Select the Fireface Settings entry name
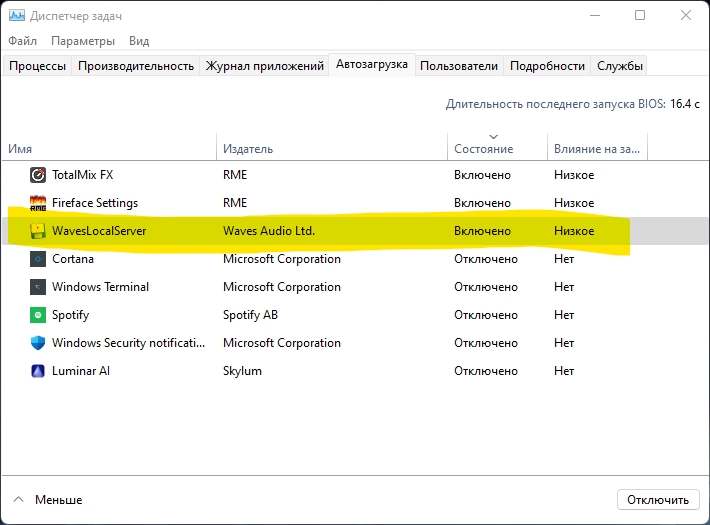The width and height of the screenshot is (710, 525). tap(95, 203)
